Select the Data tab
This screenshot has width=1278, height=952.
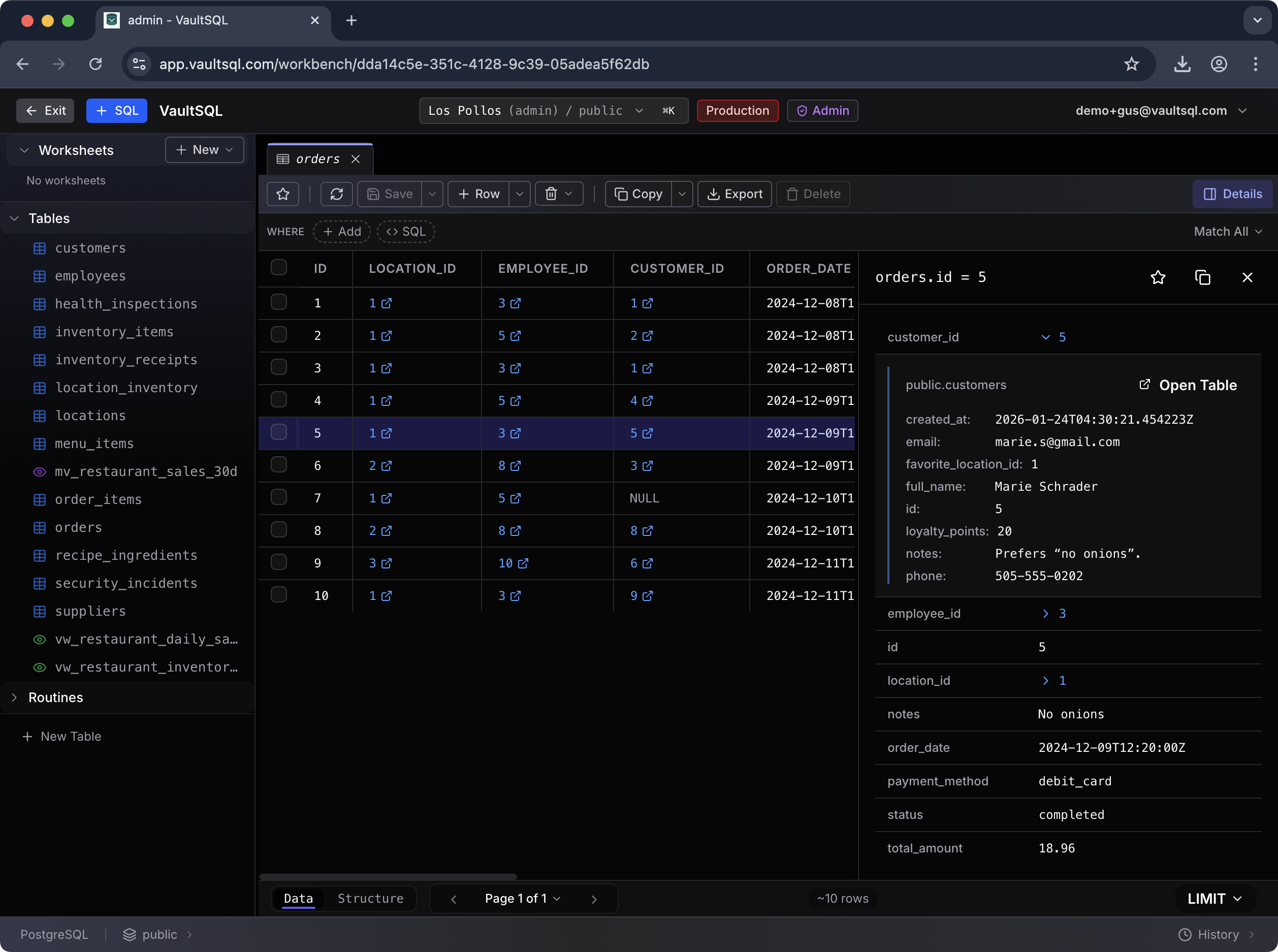coord(299,899)
